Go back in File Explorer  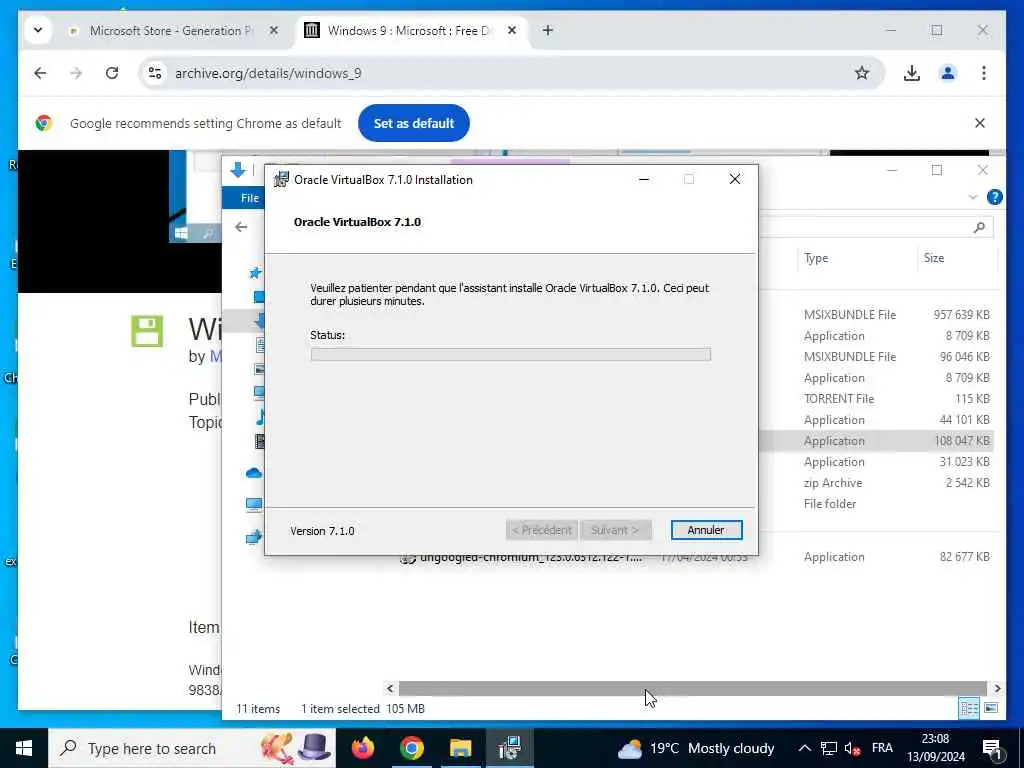pyautogui.click(x=241, y=227)
